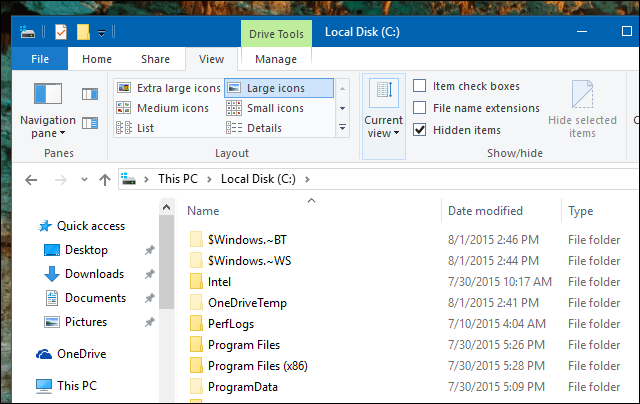Choose Details layout option
Screen dimensions: 640x404
254,128
